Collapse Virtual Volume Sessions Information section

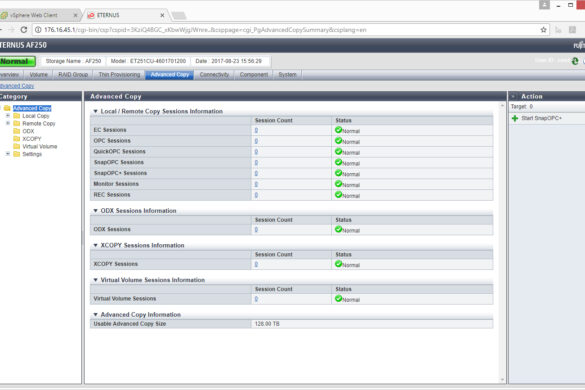pos(95,280)
